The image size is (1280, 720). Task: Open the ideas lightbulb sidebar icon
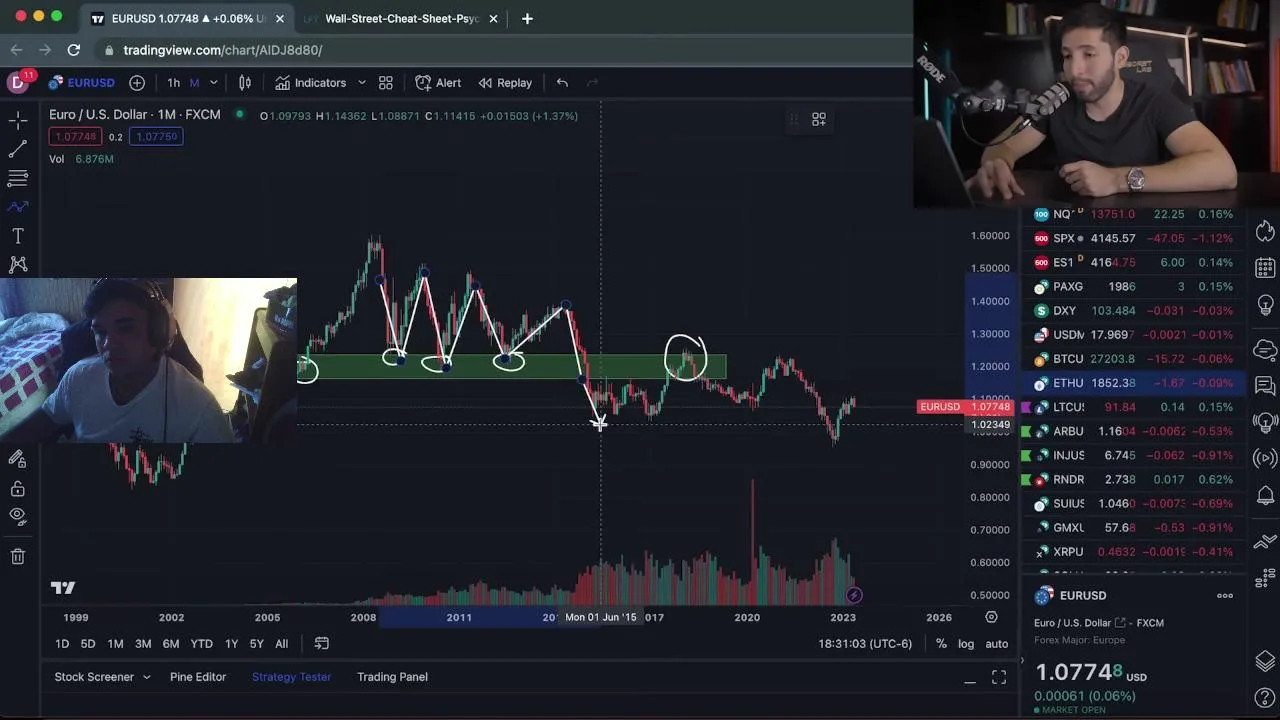pyautogui.click(x=1265, y=304)
